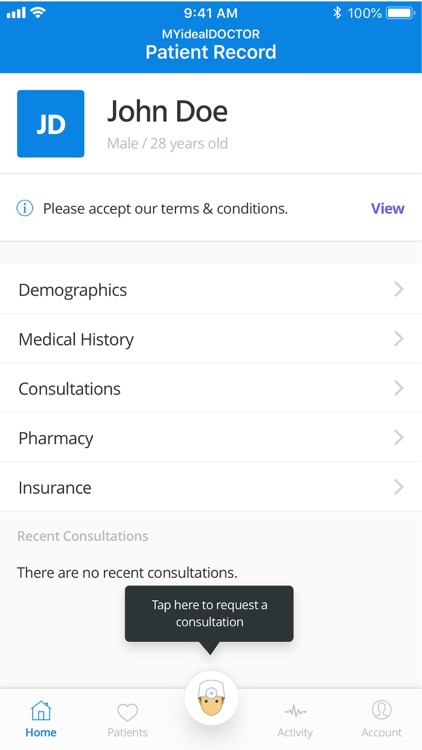View the terms & conditions link
This screenshot has width=422, height=750.
click(388, 209)
